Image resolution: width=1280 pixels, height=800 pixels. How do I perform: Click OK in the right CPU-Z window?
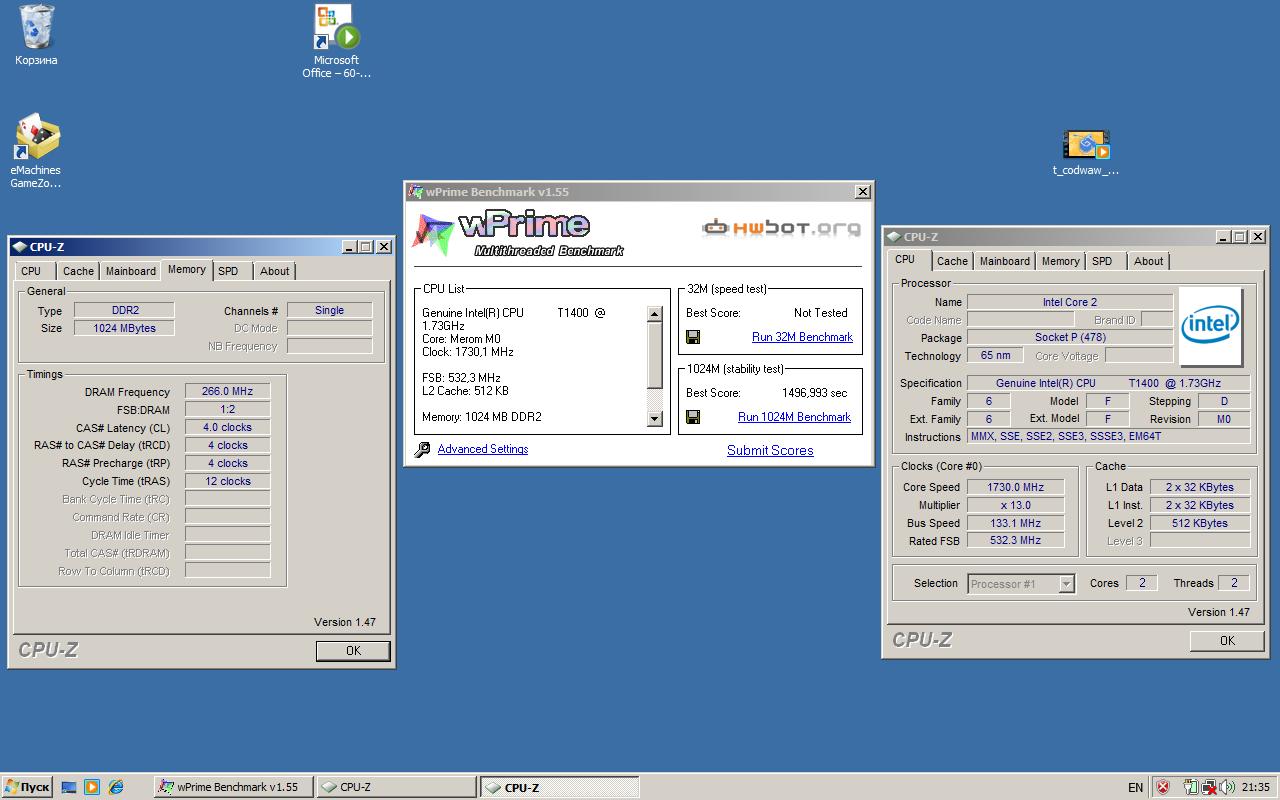point(1227,640)
